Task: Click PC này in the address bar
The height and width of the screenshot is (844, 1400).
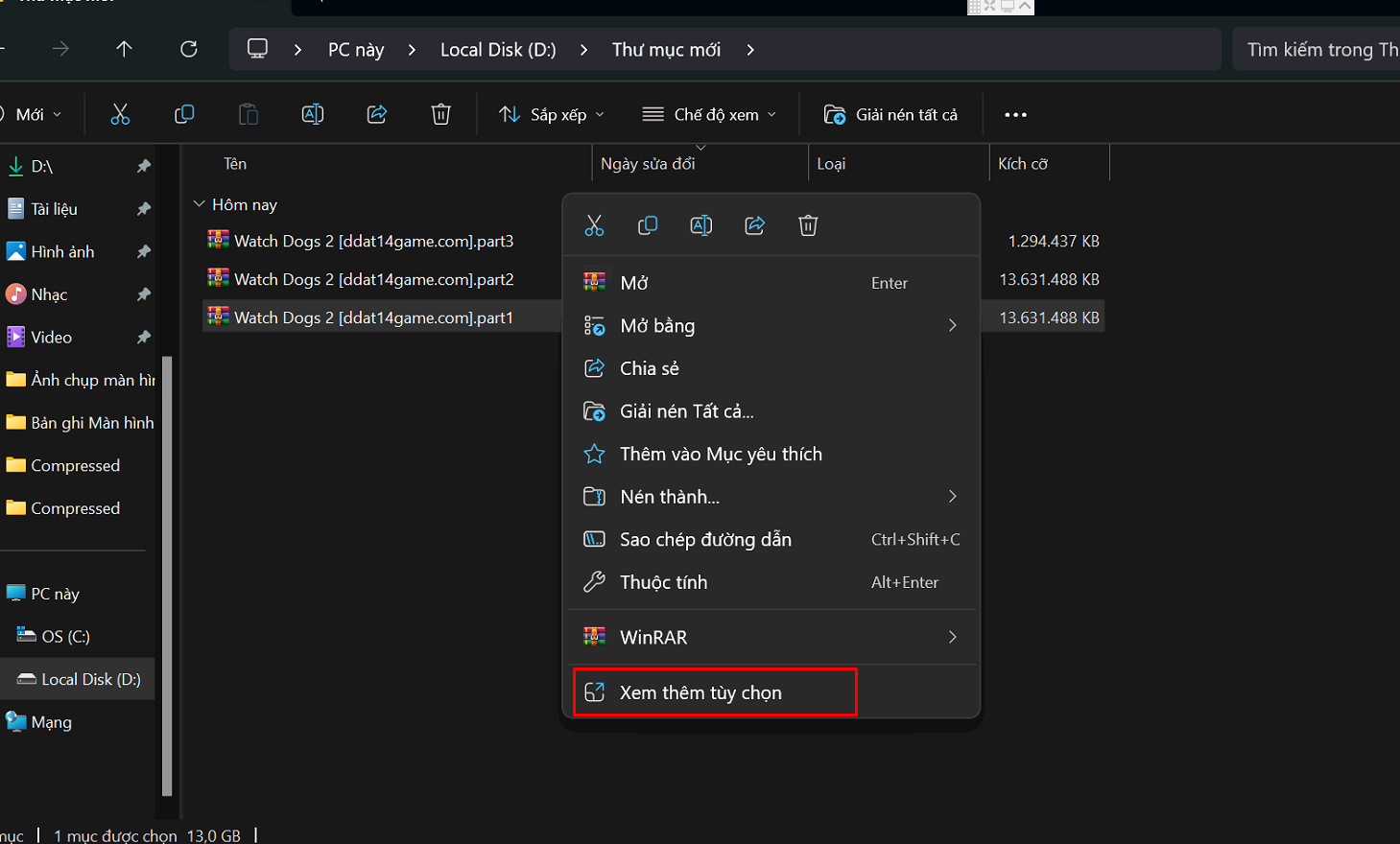Action: click(356, 49)
